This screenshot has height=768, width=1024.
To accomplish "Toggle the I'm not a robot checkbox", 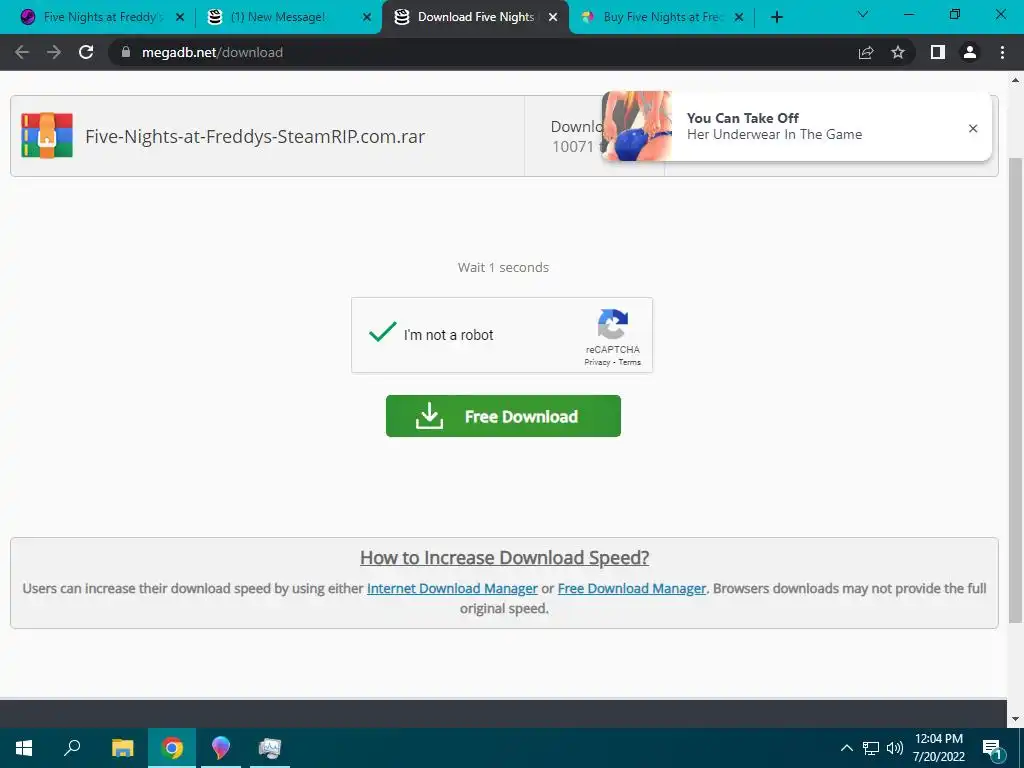I will tap(383, 332).
